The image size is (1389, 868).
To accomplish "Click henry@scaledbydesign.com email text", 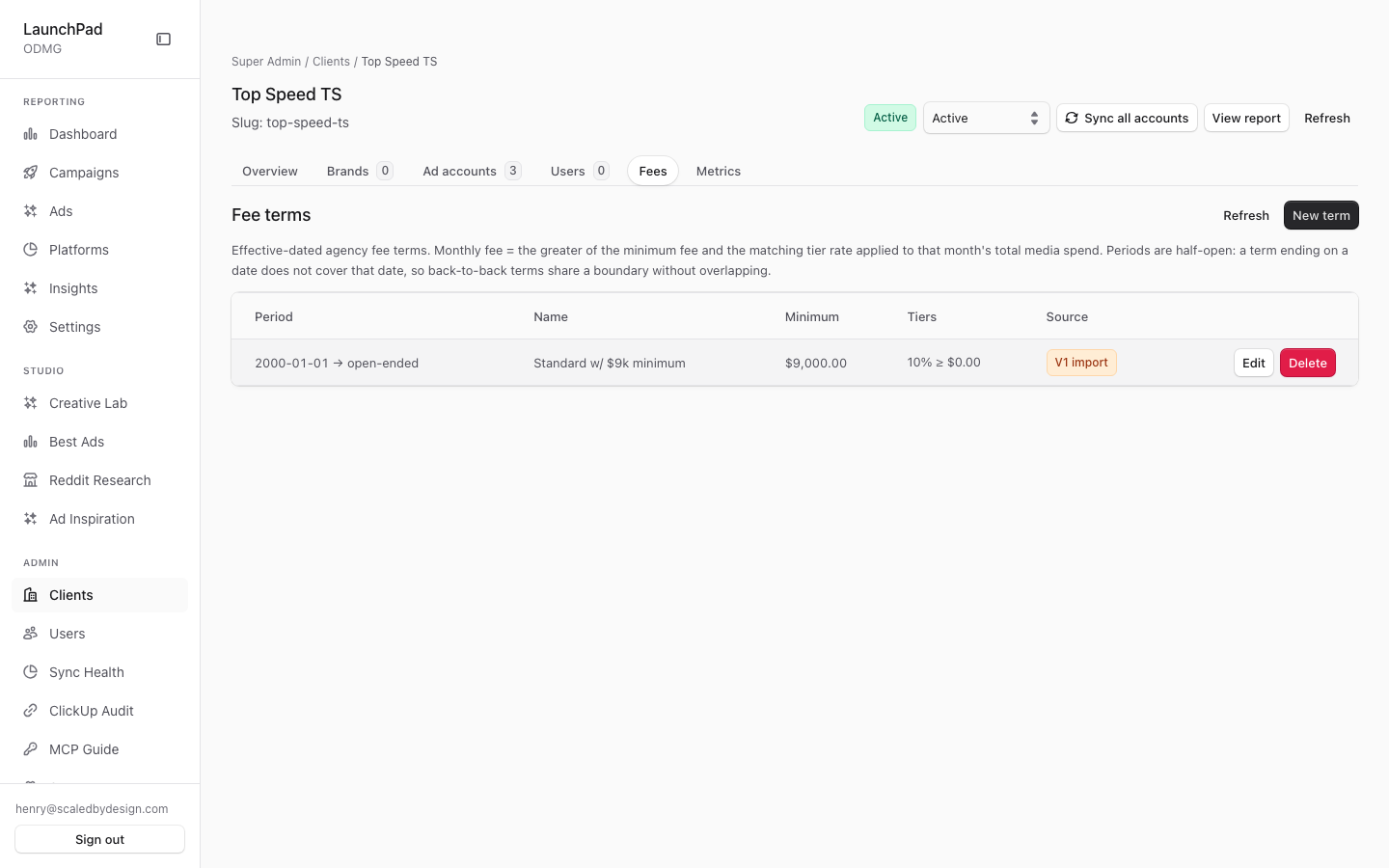I will 92,809.
